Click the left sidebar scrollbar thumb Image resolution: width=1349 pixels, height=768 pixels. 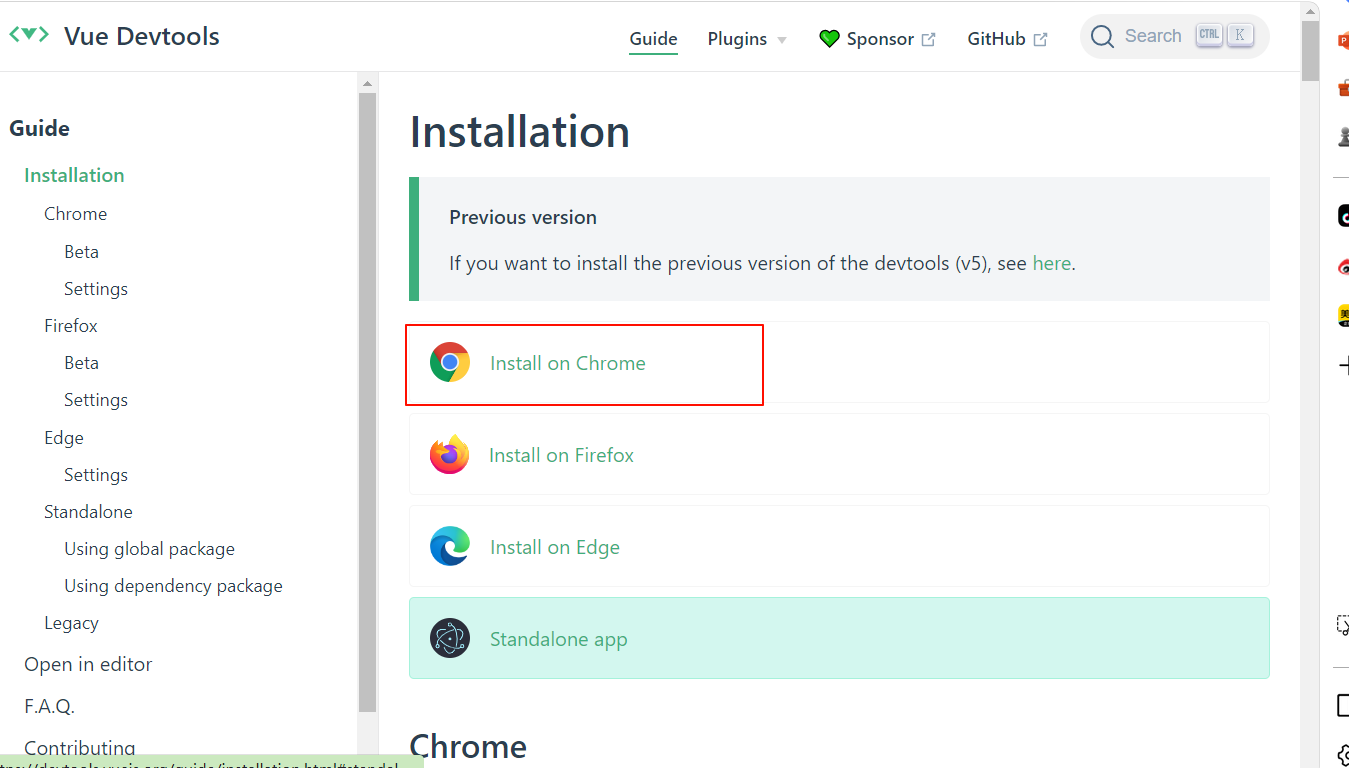[367, 402]
